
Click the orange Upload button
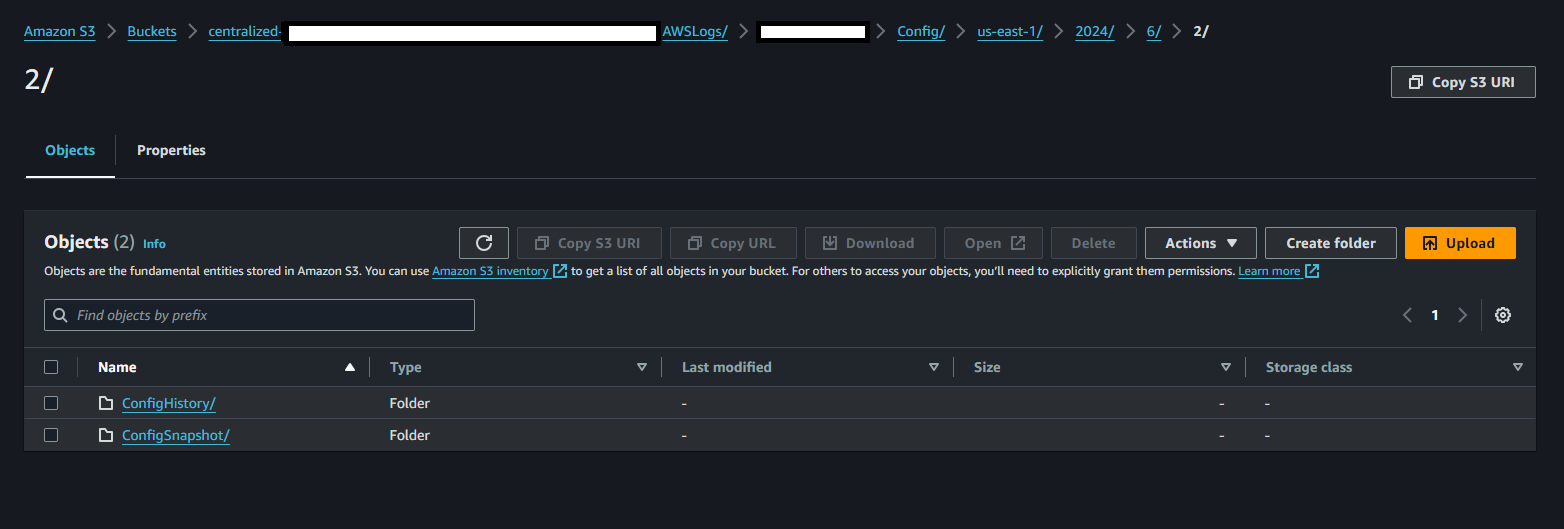tap(1460, 243)
